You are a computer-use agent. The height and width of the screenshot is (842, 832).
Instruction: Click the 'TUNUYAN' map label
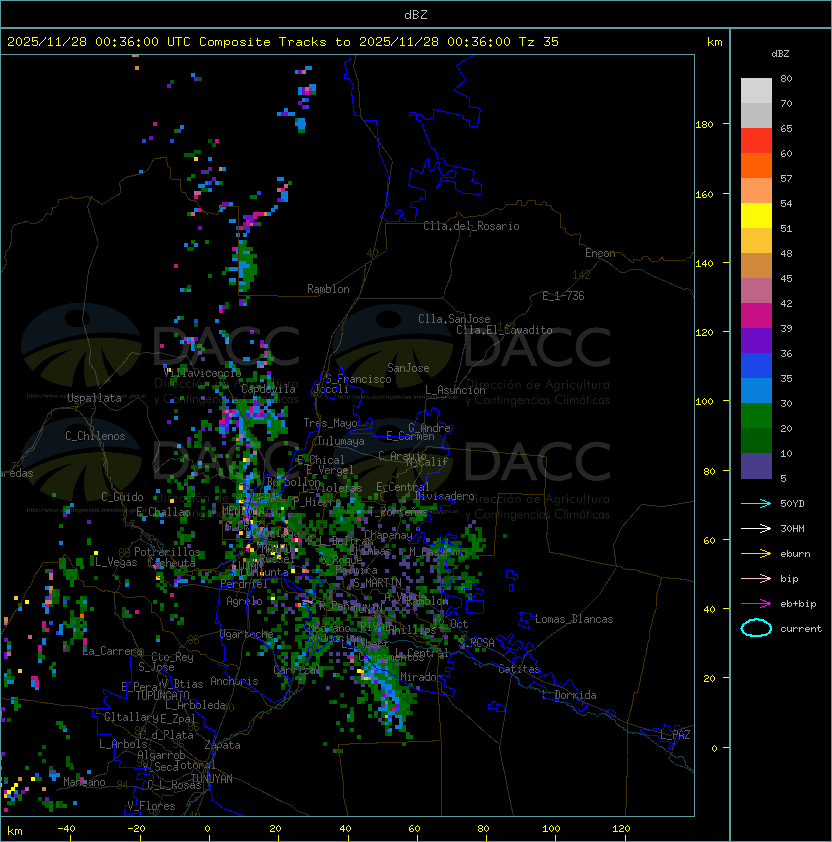[211, 779]
